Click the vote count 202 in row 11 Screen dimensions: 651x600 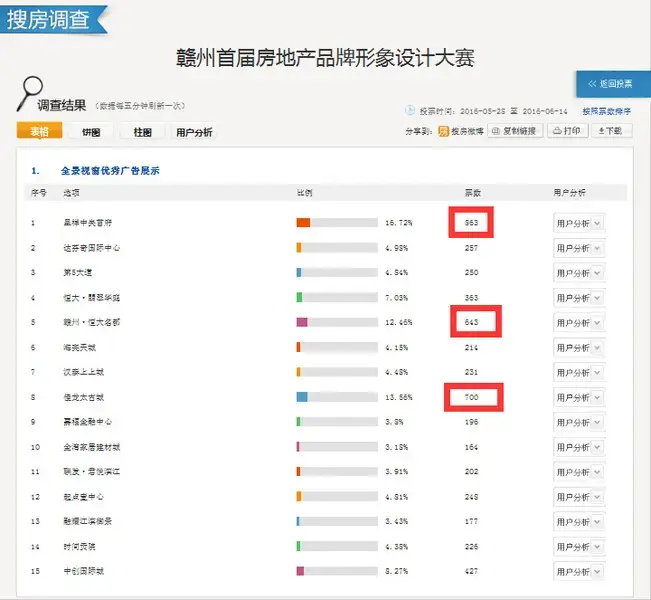471,472
